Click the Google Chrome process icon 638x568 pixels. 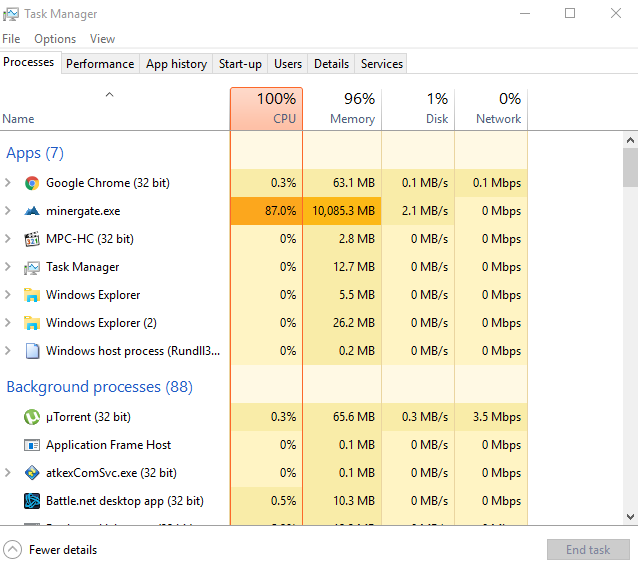[x=32, y=183]
